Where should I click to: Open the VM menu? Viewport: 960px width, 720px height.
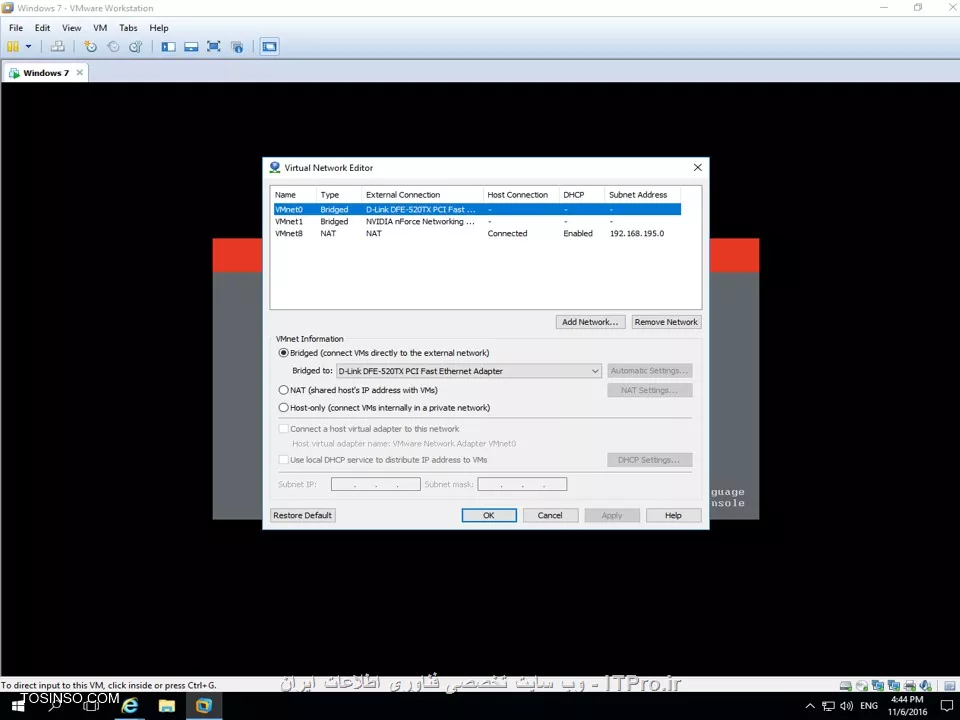[100, 28]
